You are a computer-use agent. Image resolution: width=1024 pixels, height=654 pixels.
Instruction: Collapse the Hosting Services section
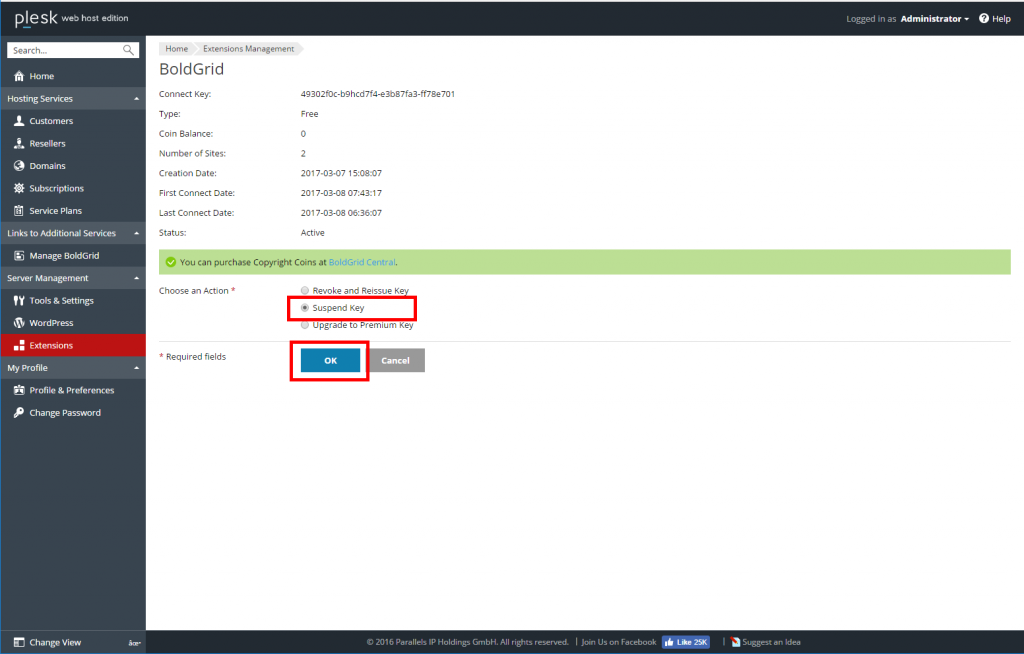pos(136,99)
